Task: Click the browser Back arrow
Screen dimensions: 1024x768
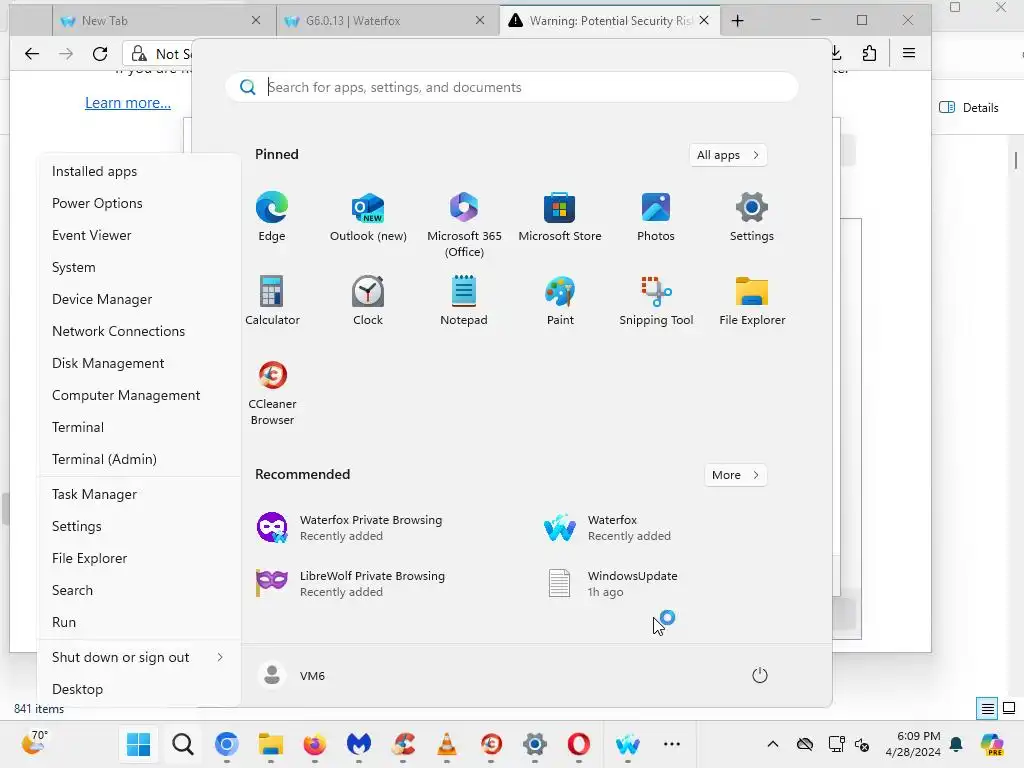Action: 31,54
